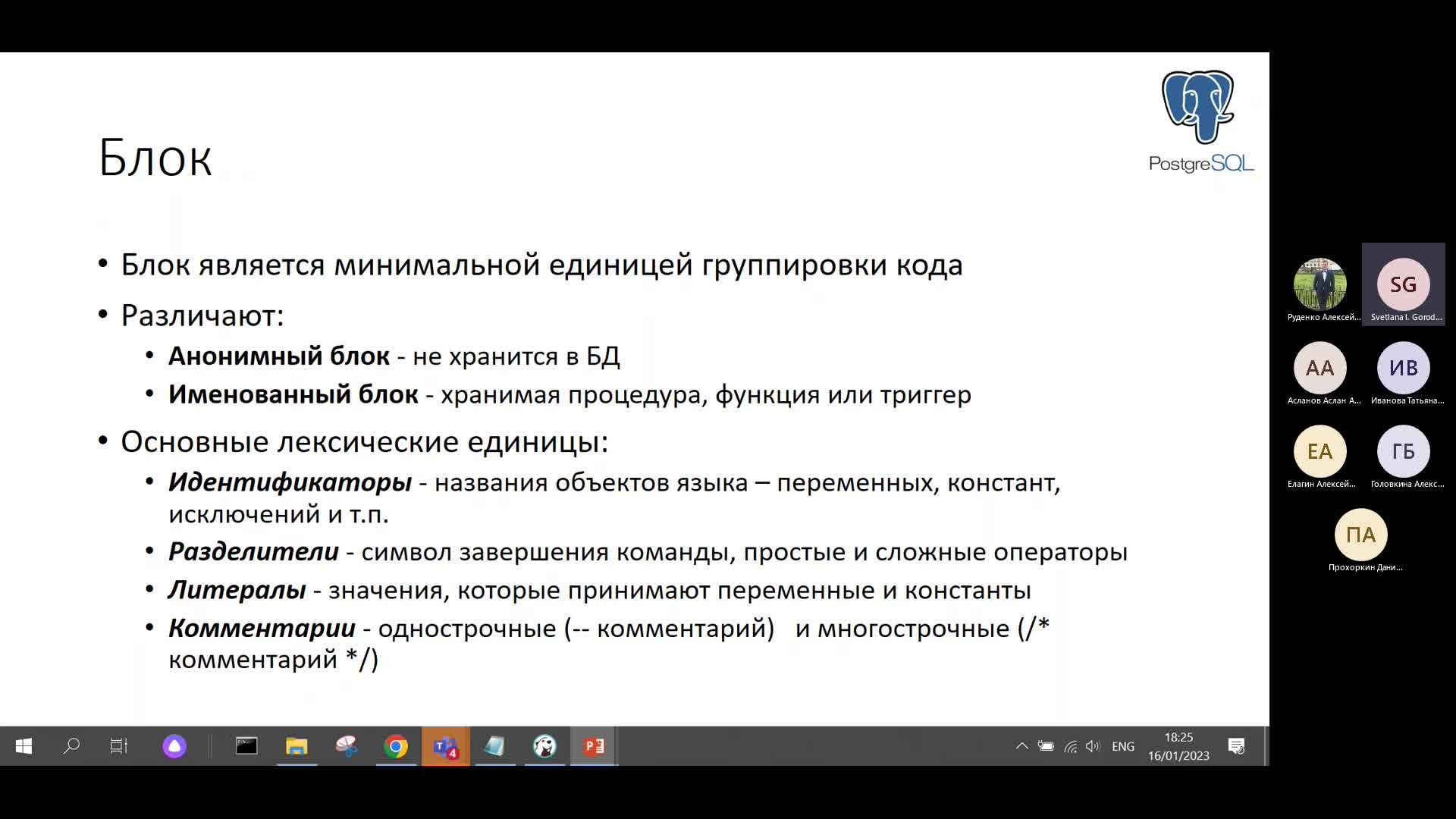This screenshot has width=1456, height=819.
Task: Select participant Руденко Алексей photo
Action: (x=1320, y=284)
